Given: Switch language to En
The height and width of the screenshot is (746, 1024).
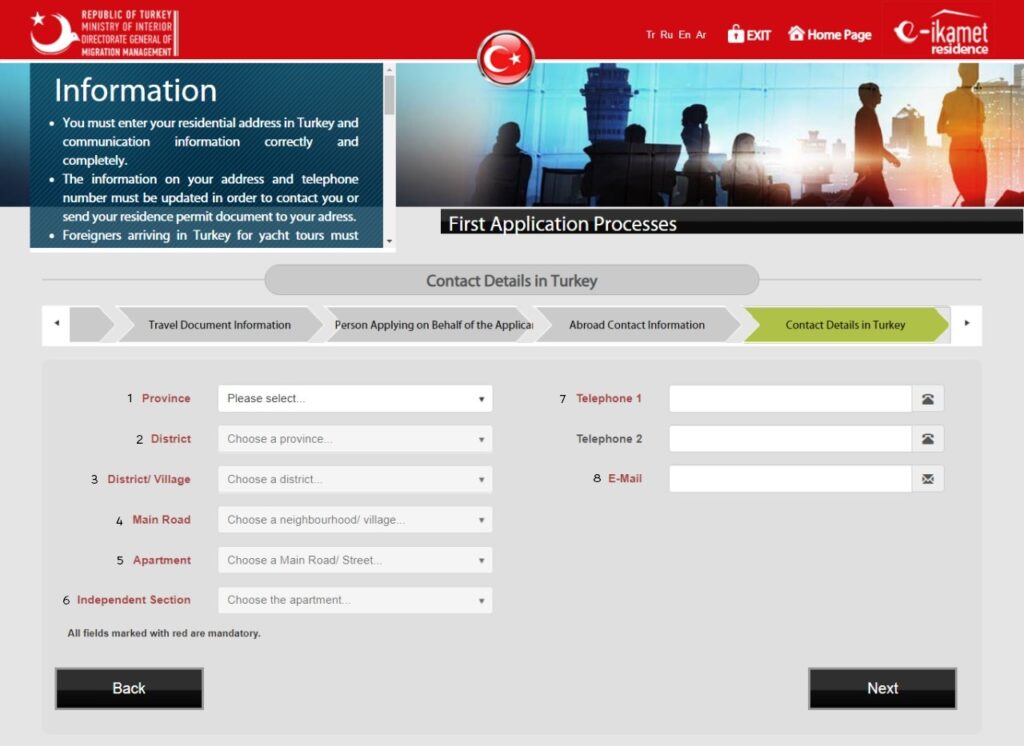Looking at the screenshot, I should tap(684, 35).
